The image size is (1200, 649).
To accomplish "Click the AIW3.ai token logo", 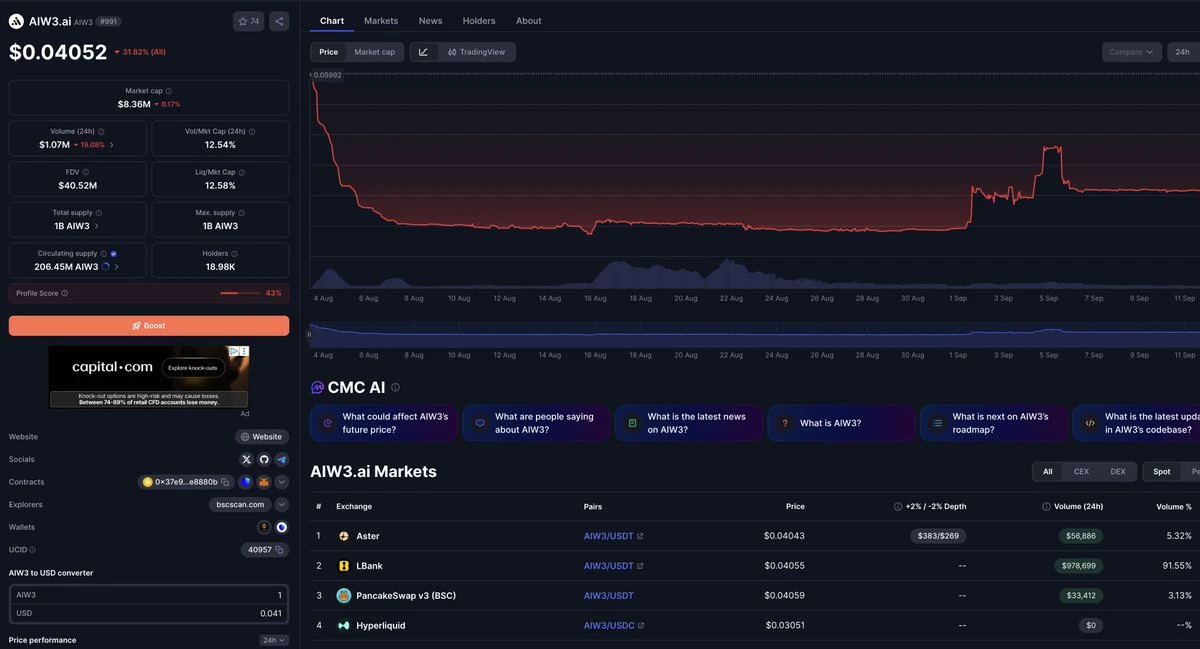I will point(16,21).
